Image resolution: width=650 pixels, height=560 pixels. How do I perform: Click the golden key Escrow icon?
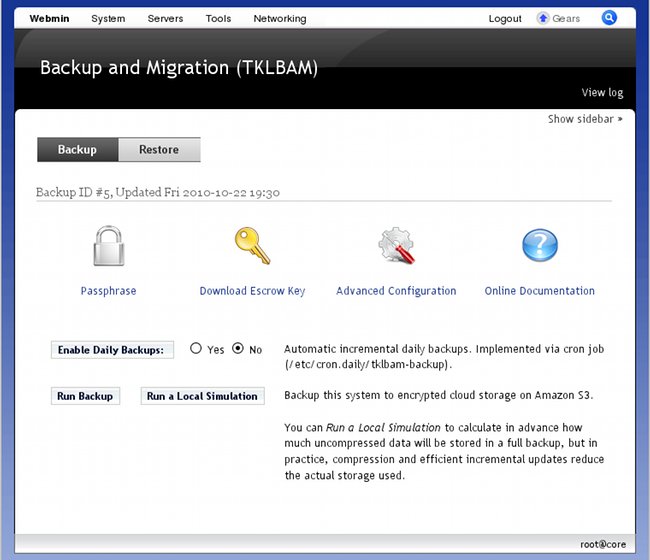252,246
